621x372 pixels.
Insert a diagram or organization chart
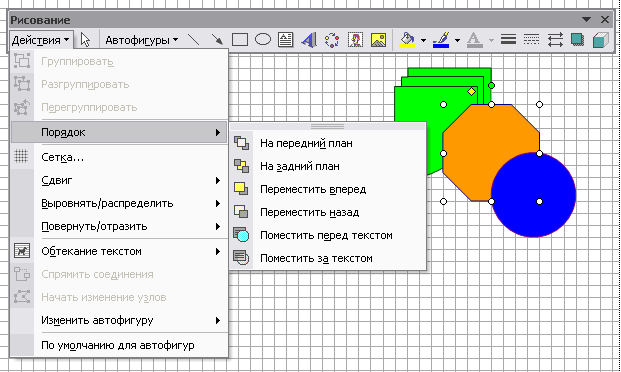332,40
